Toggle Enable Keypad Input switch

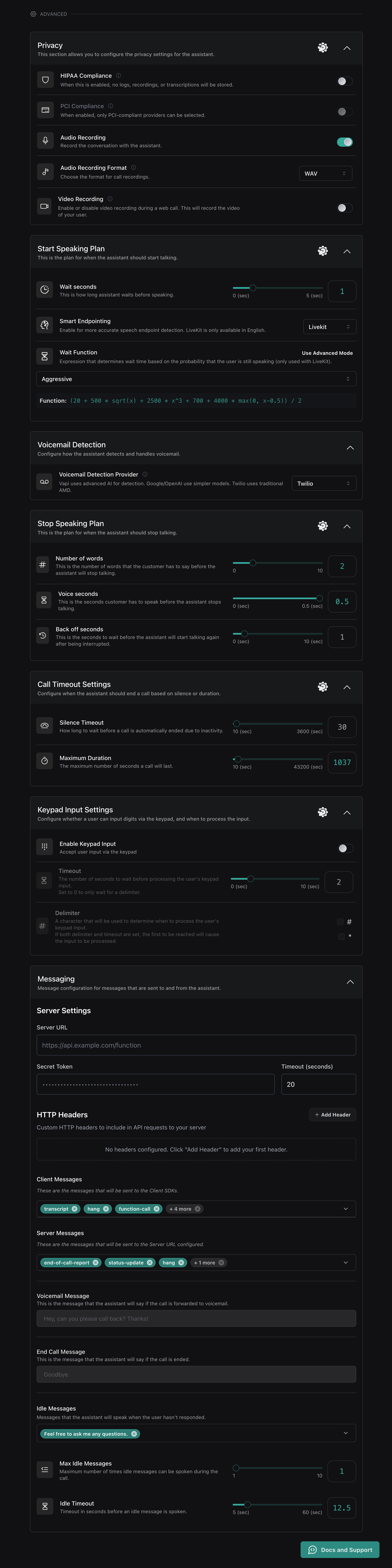tap(345, 848)
